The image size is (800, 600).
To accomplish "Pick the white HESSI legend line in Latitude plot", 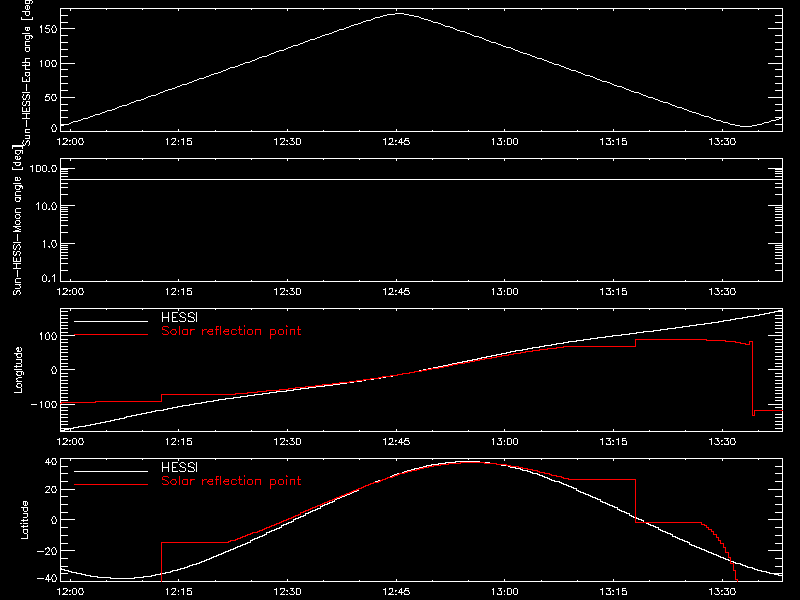I will point(111,471).
